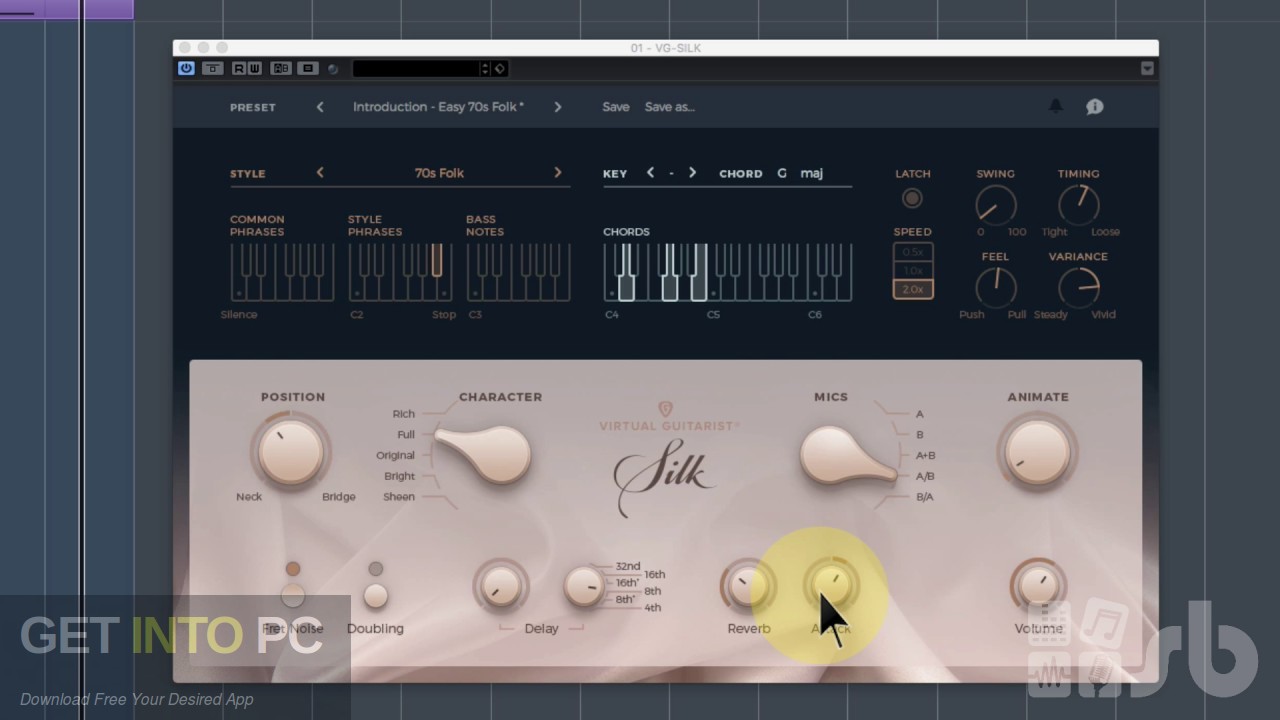Select next key arrow

coord(692,173)
